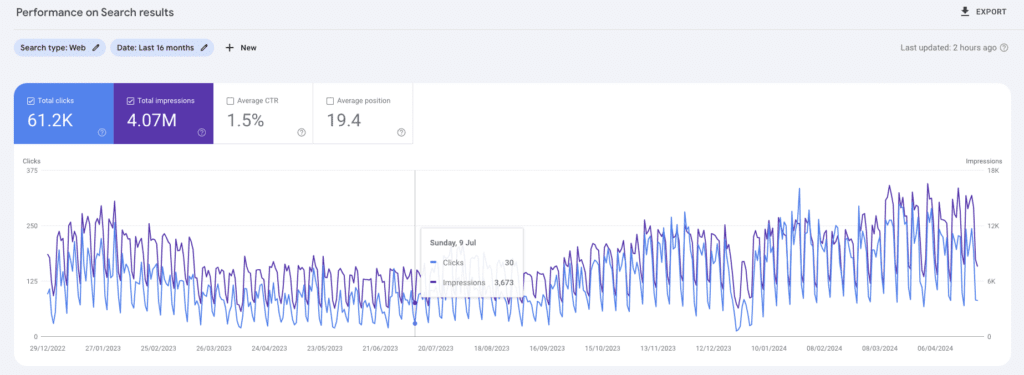Click the 27/01/2023 date axis label
This screenshot has height=375, width=1024.
click(103, 349)
